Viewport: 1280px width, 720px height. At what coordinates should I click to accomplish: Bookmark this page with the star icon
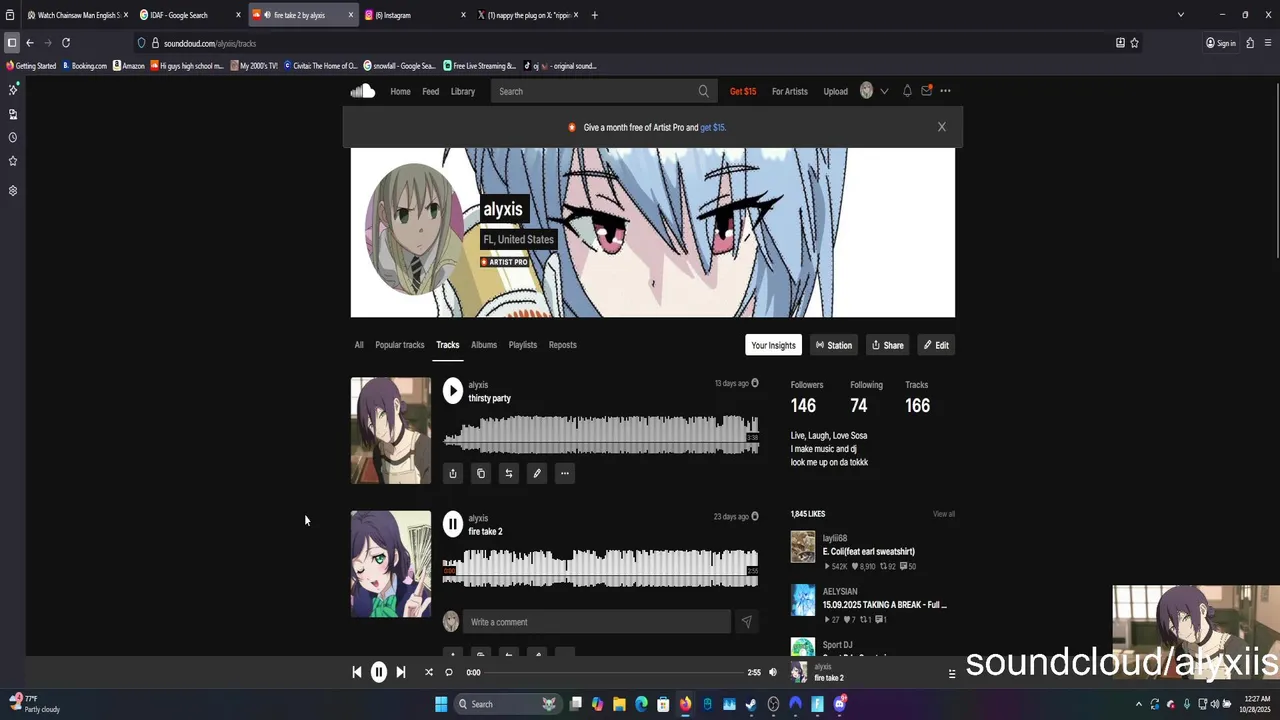(x=1134, y=43)
